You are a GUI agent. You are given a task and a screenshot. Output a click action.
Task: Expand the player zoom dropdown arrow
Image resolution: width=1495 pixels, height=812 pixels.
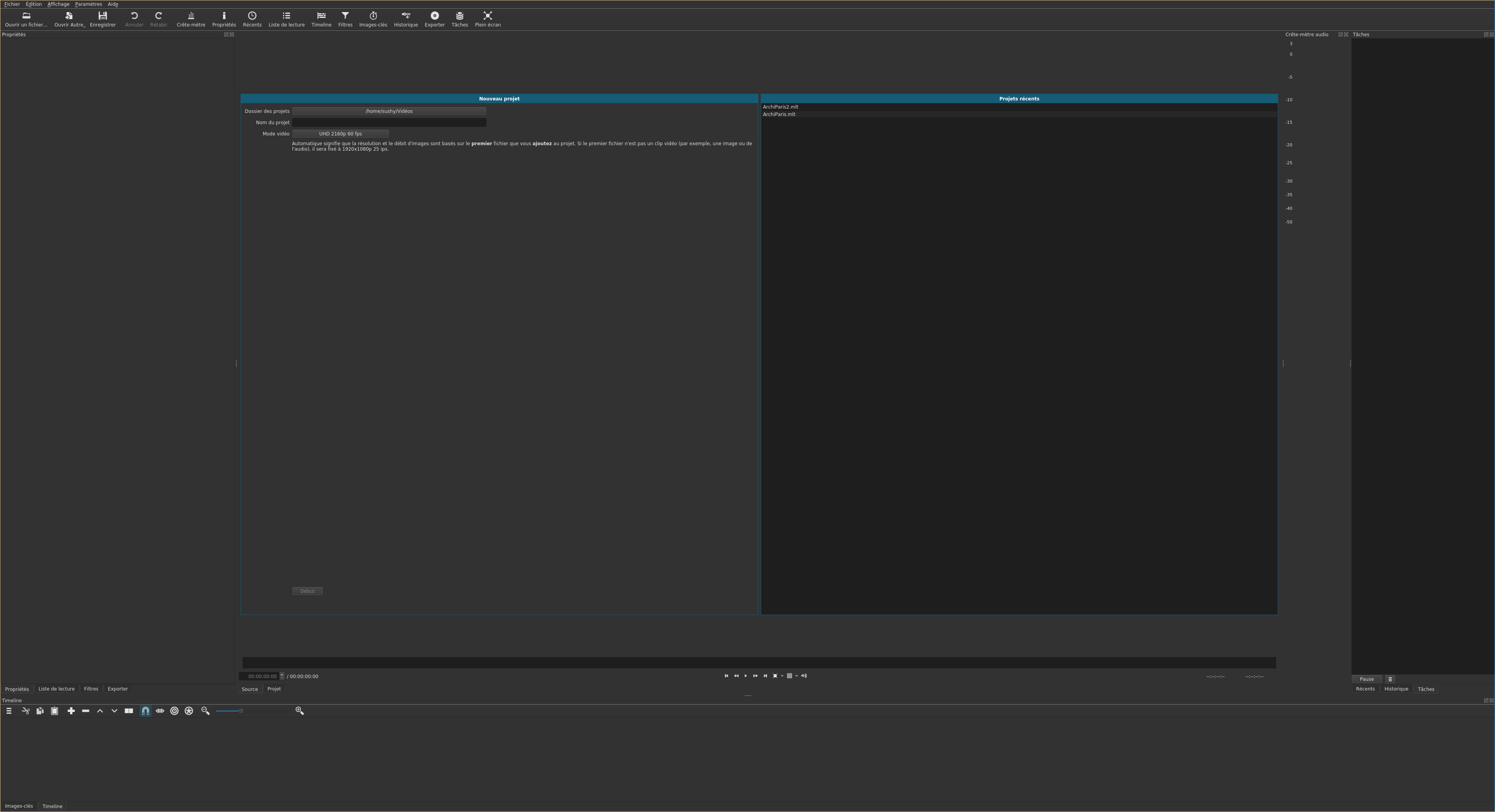(782, 676)
